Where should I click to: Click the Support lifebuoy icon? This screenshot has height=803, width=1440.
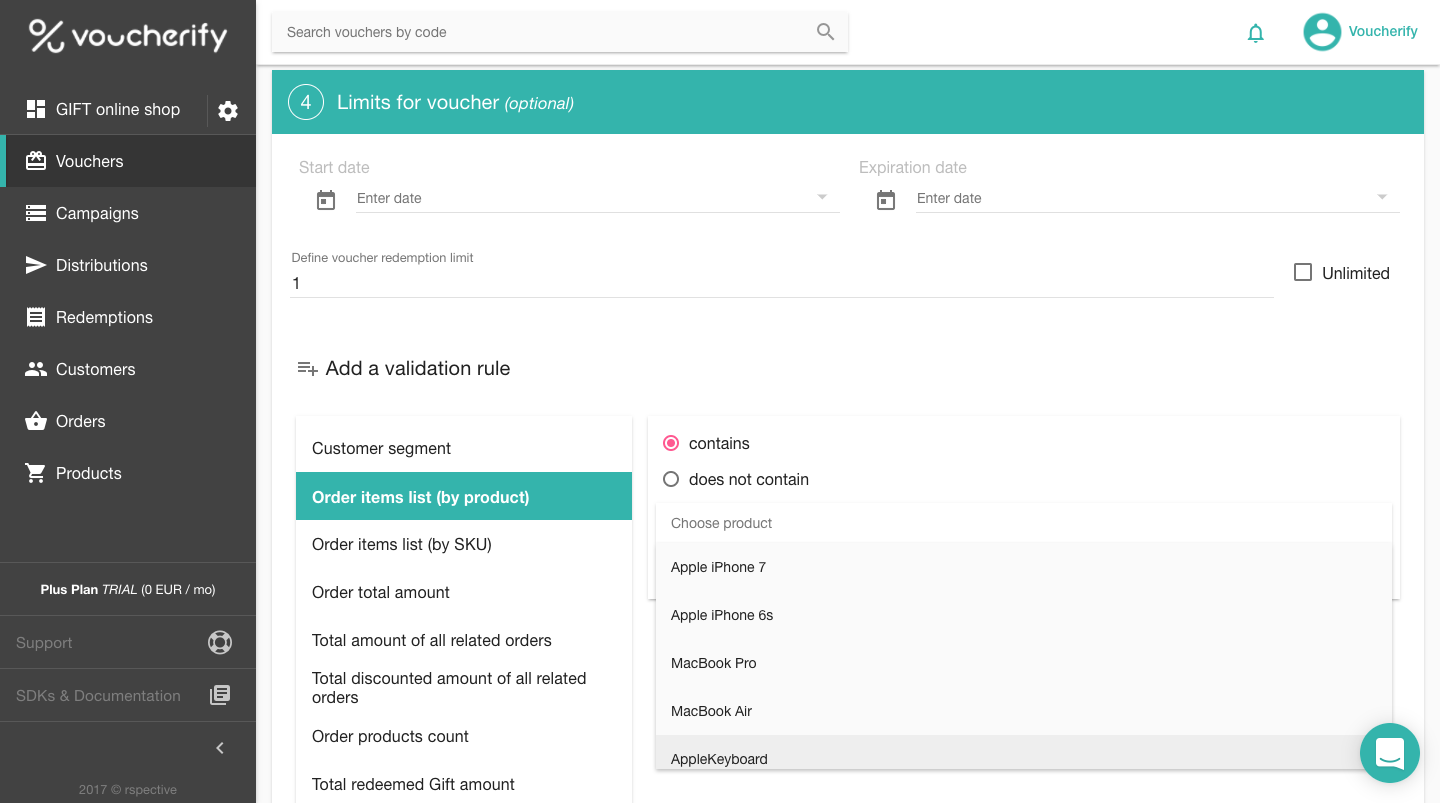[220, 642]
